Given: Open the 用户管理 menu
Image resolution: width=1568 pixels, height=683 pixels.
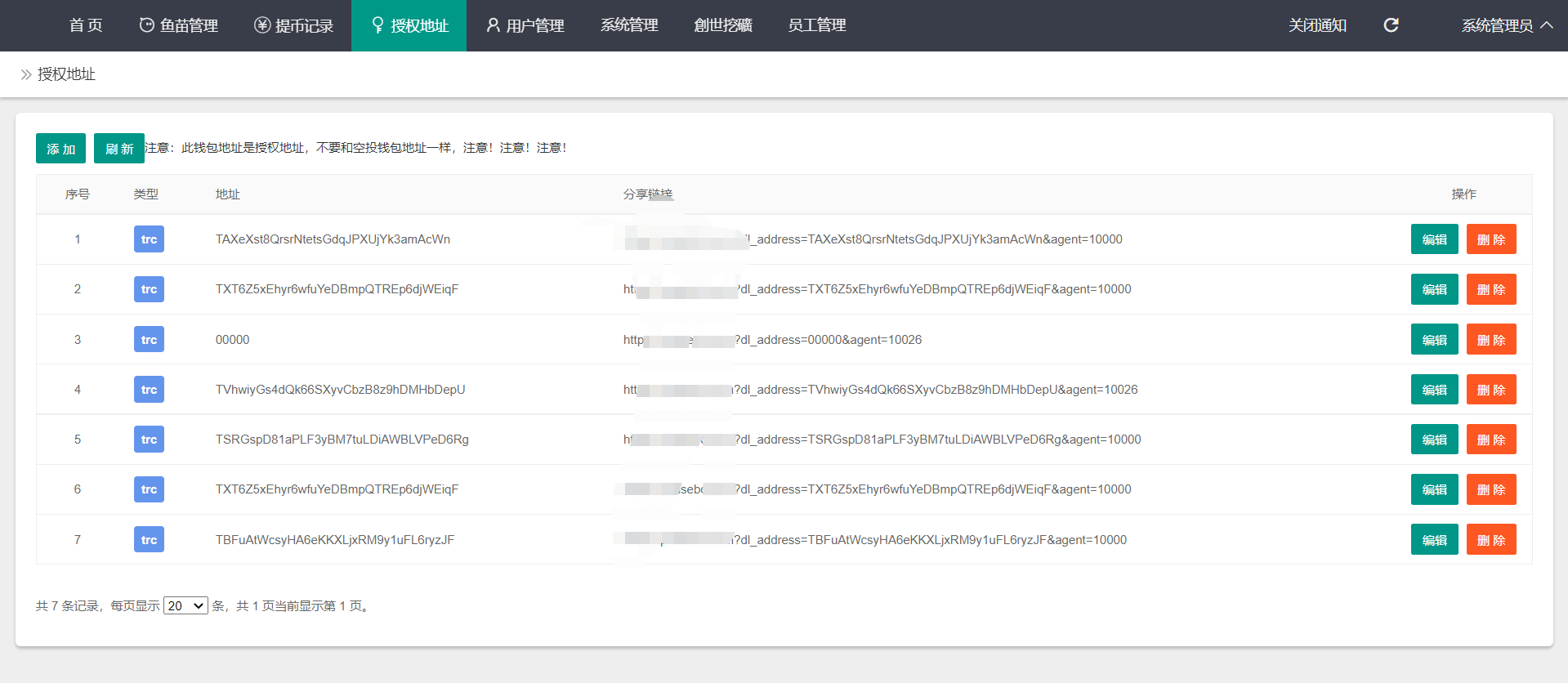Looking at the screenshot, I should 525,25.
